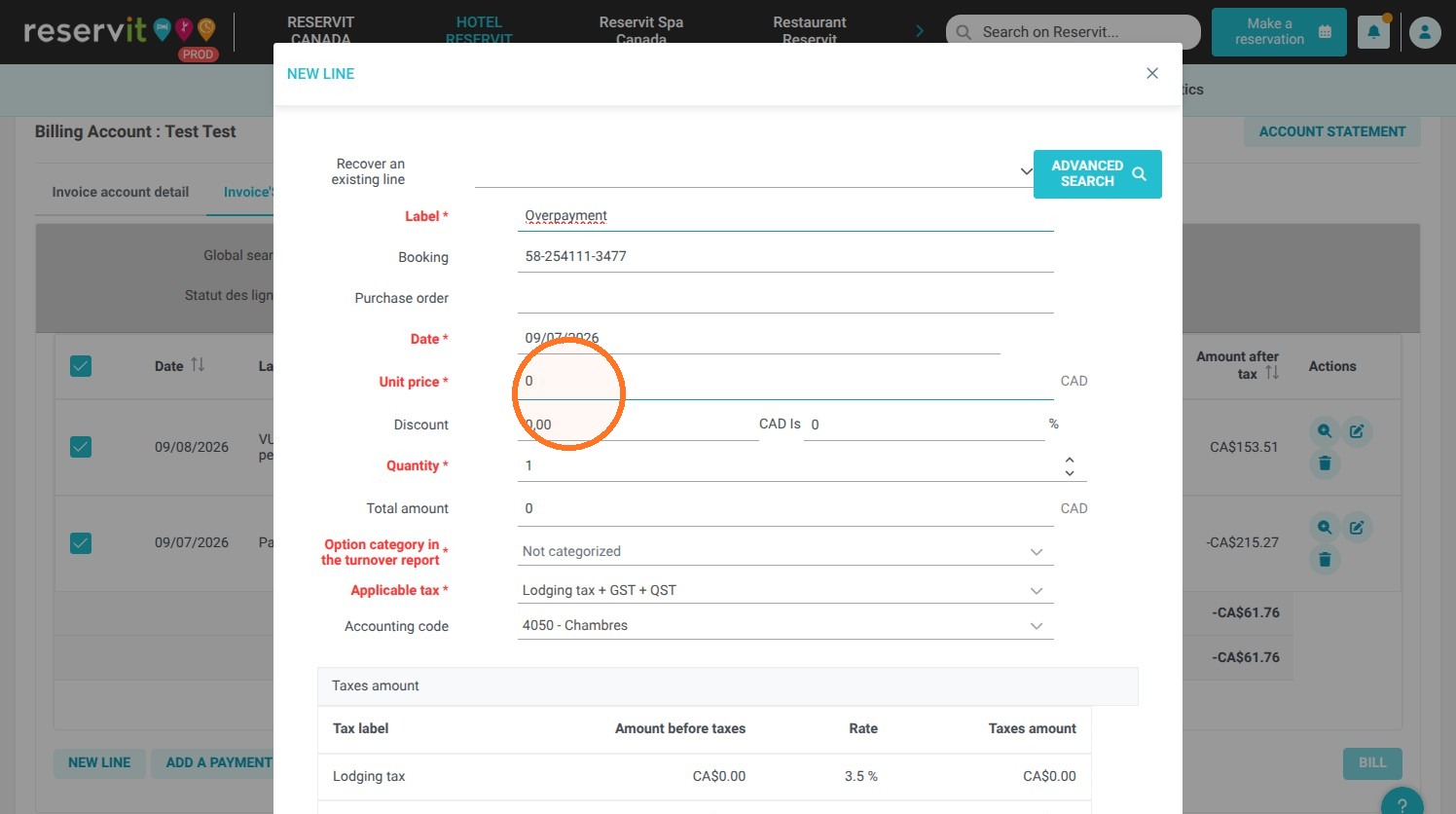This screenshot has height=814, width=1456.
Task: Focus the Search on Reservit field
Action: click(1074, 32)
